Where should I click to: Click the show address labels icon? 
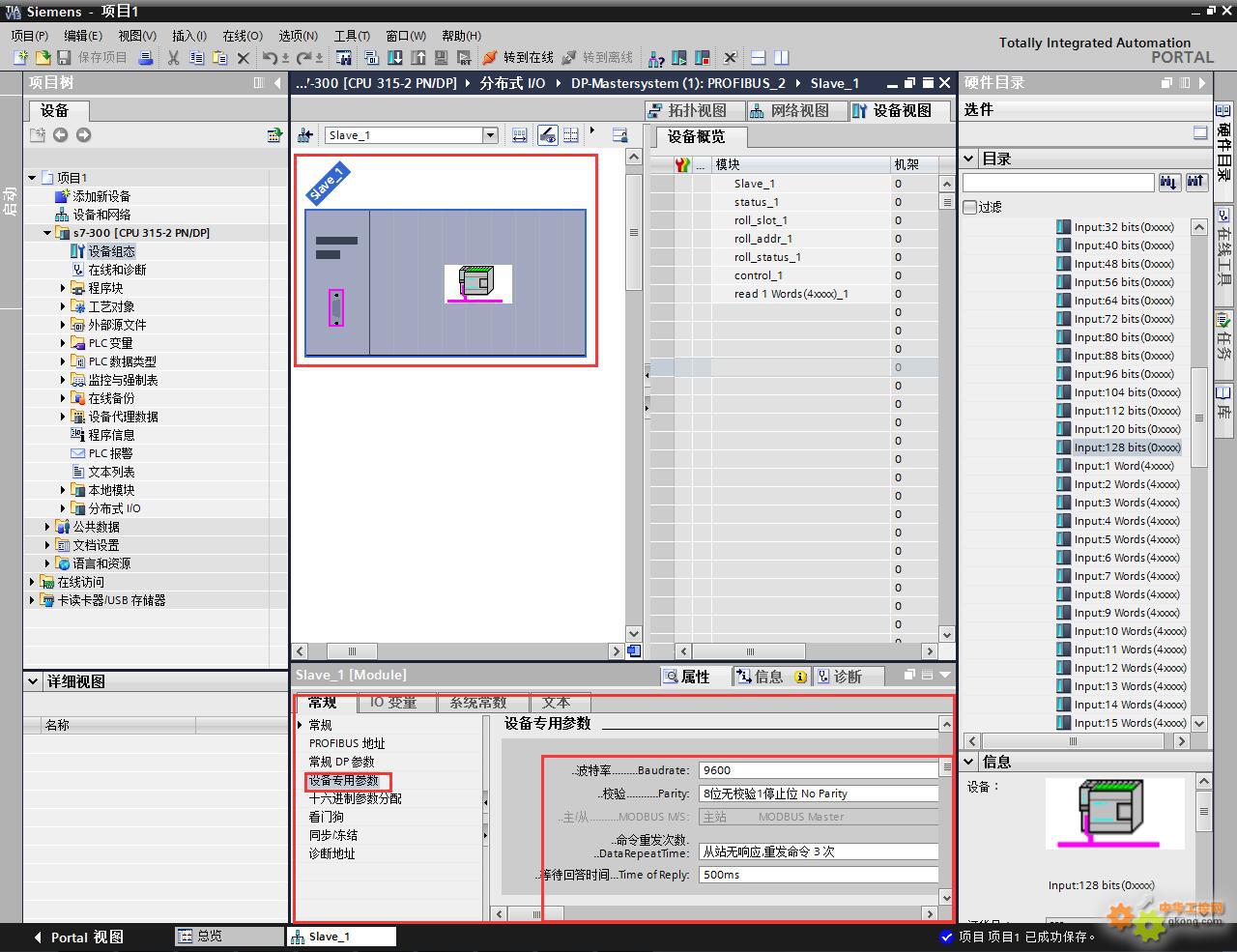(x=520, y=135)
